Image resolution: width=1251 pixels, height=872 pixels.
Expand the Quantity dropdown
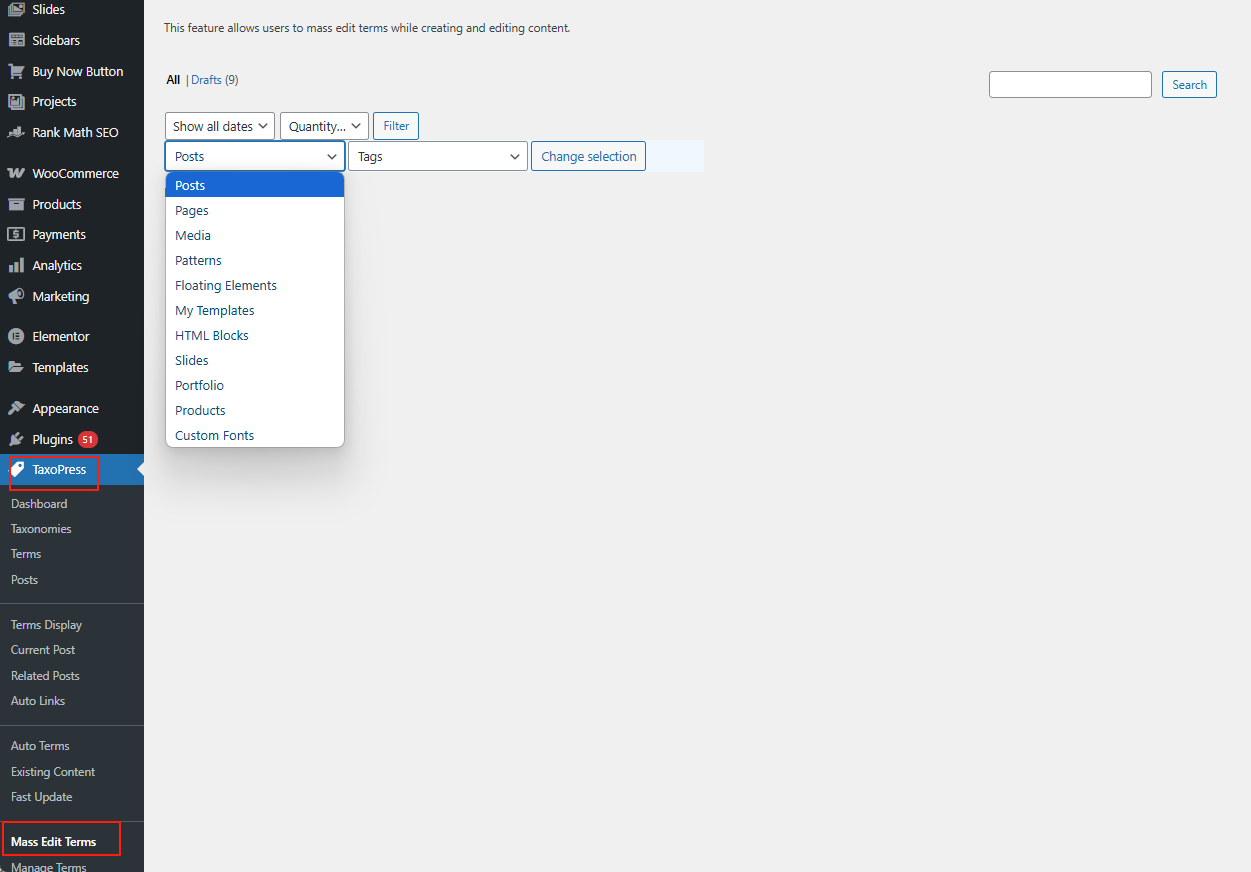tap(324, 126)
